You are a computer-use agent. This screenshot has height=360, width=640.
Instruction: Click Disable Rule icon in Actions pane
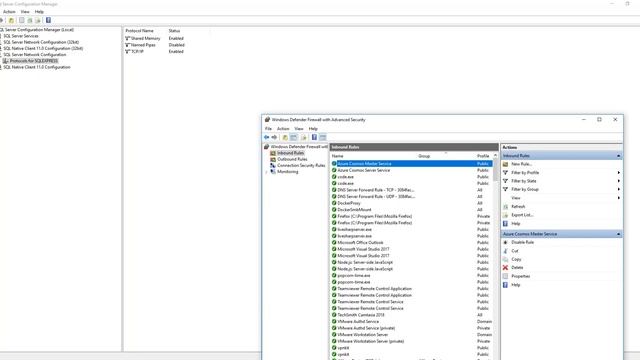[505, 242]
